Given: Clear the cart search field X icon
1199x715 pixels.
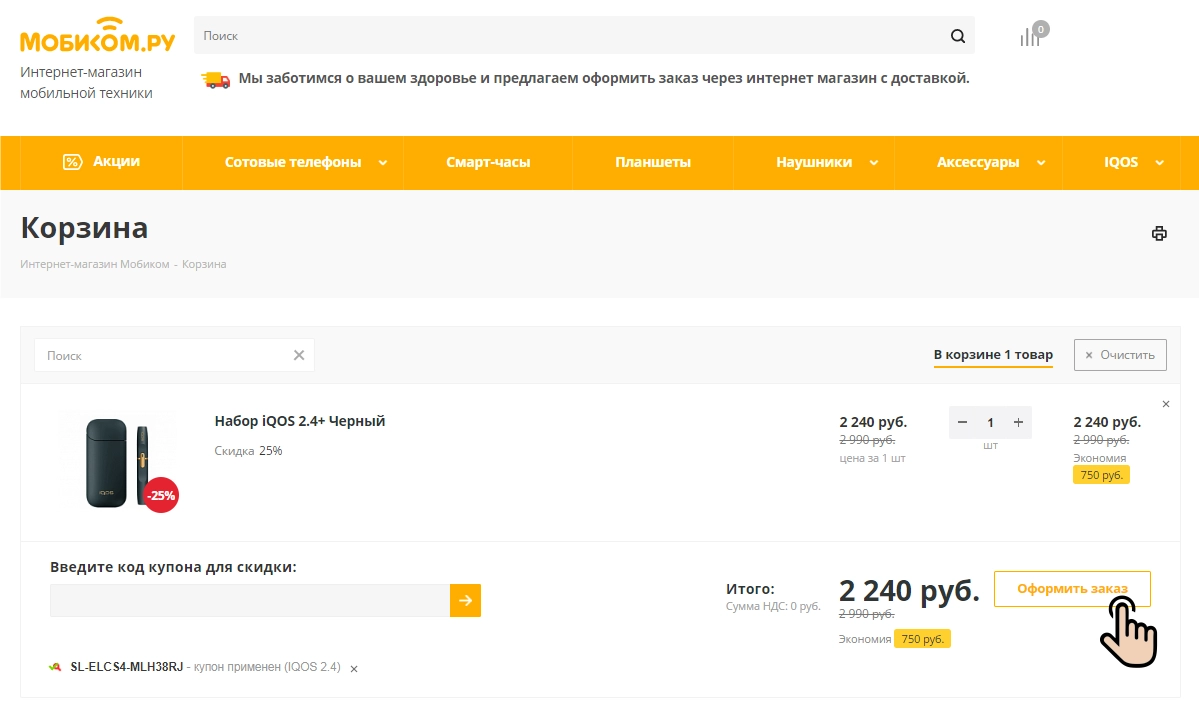Looking at the screenshot, I should tap(299, 355).
